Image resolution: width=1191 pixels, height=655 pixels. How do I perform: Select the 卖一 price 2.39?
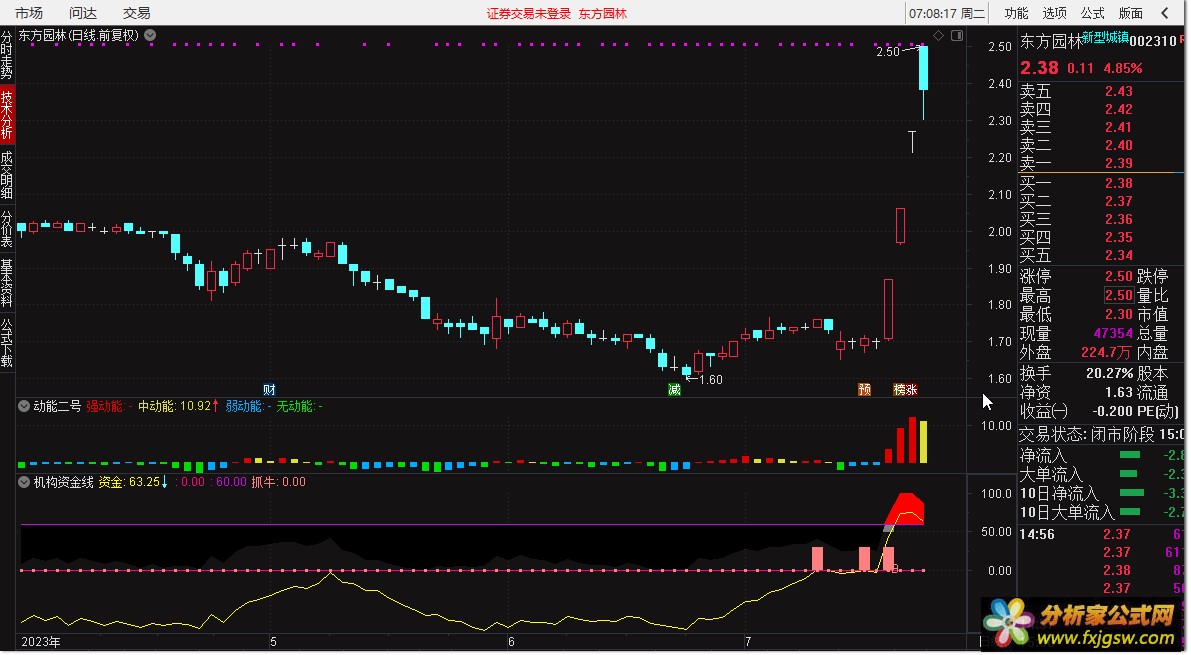[1118, 163]
